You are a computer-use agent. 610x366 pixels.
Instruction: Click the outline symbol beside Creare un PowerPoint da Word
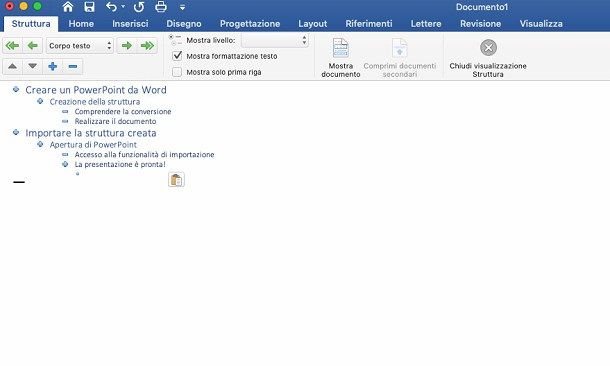(x=16, y=89)
